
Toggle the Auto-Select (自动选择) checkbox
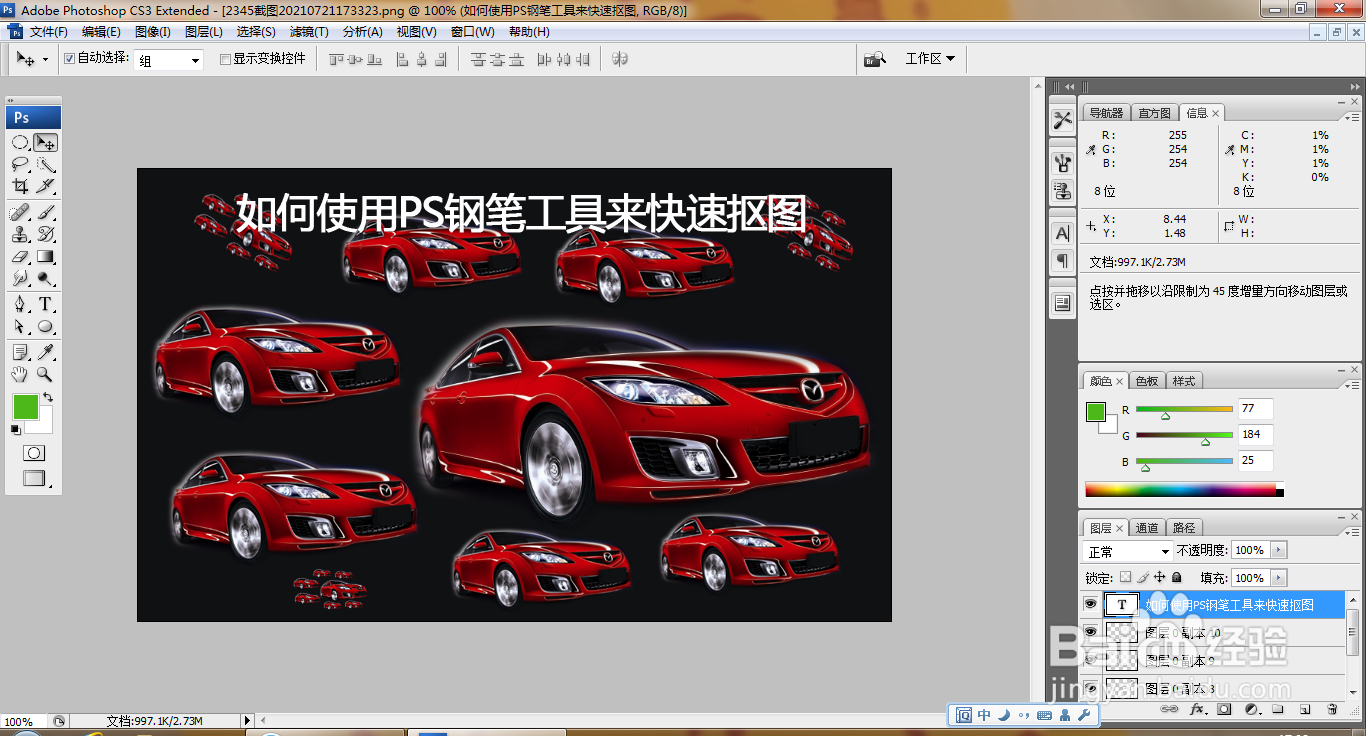(69, 59)
